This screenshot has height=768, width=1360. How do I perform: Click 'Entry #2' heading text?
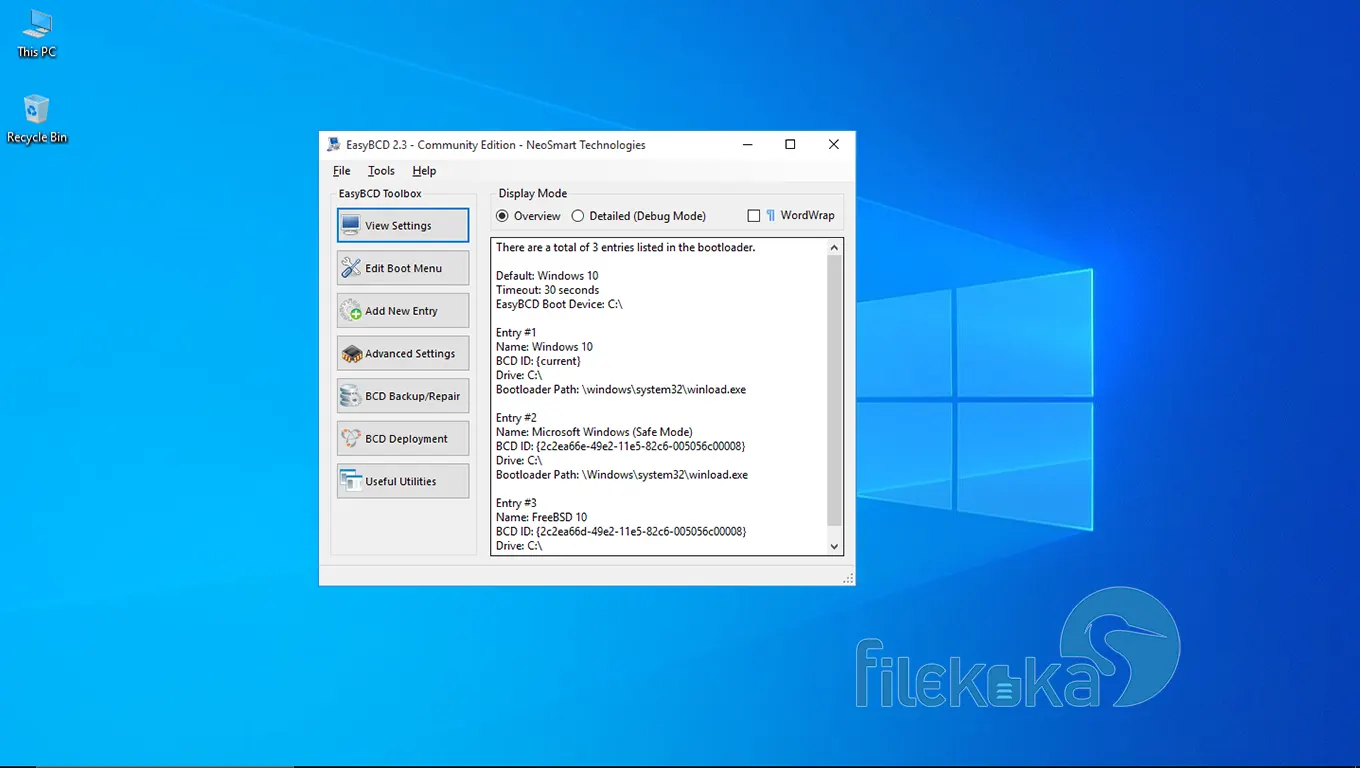(x=516, y=418)
